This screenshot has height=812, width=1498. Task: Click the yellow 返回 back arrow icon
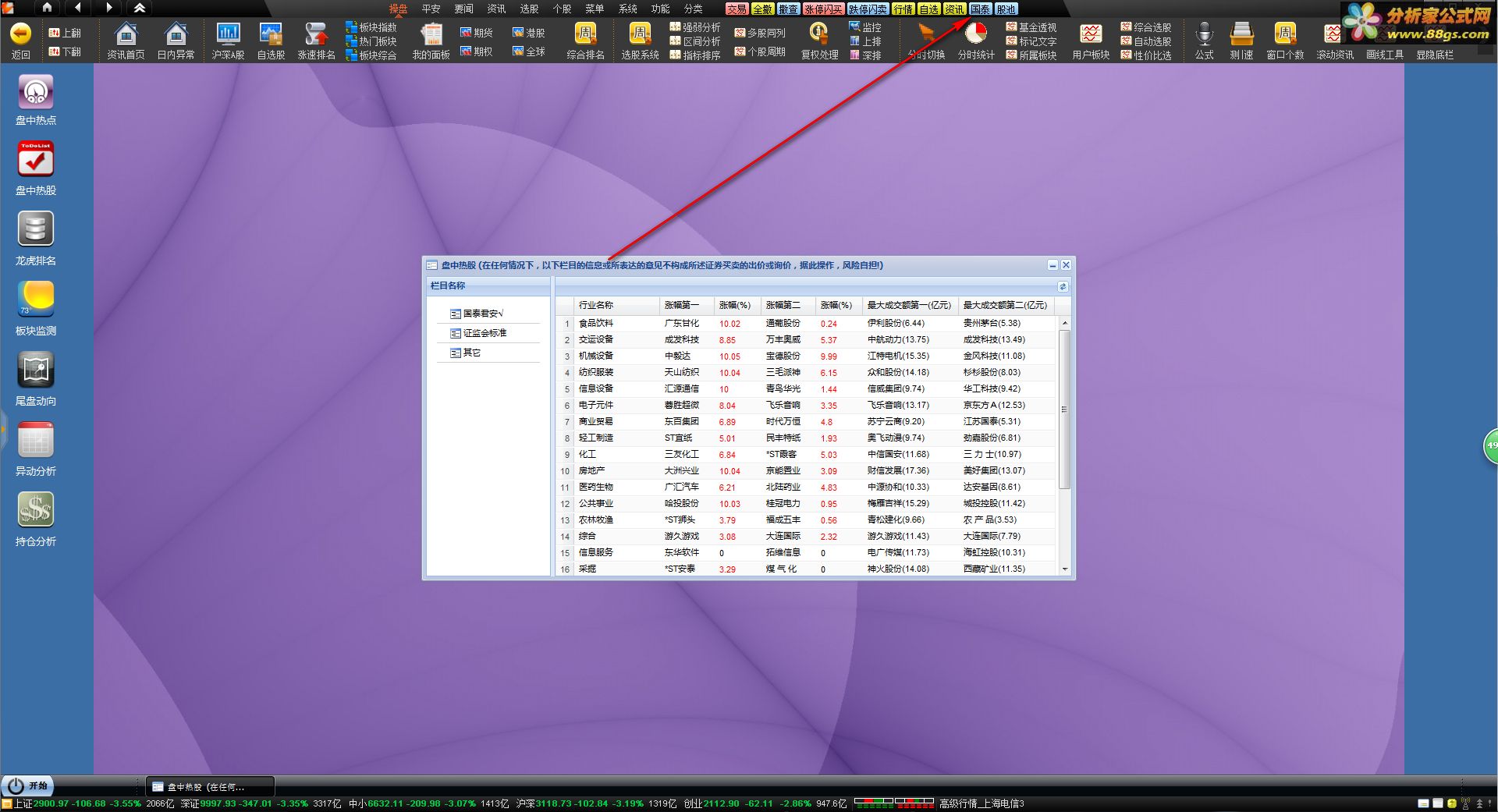21,34
